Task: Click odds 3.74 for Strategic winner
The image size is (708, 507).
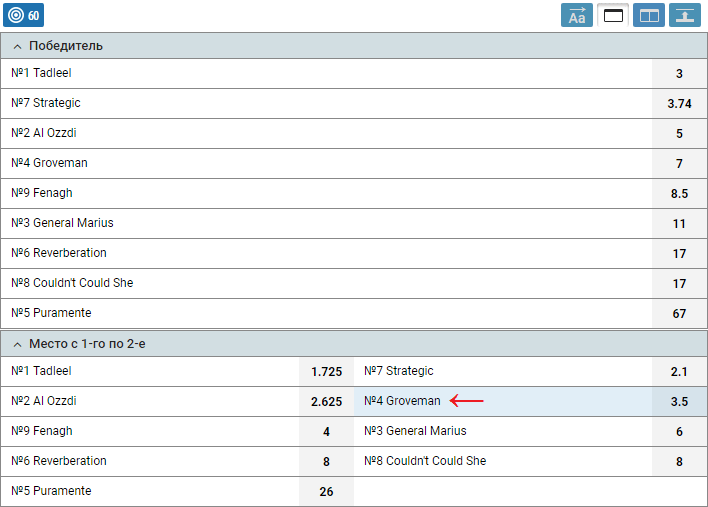Action: 679,103
